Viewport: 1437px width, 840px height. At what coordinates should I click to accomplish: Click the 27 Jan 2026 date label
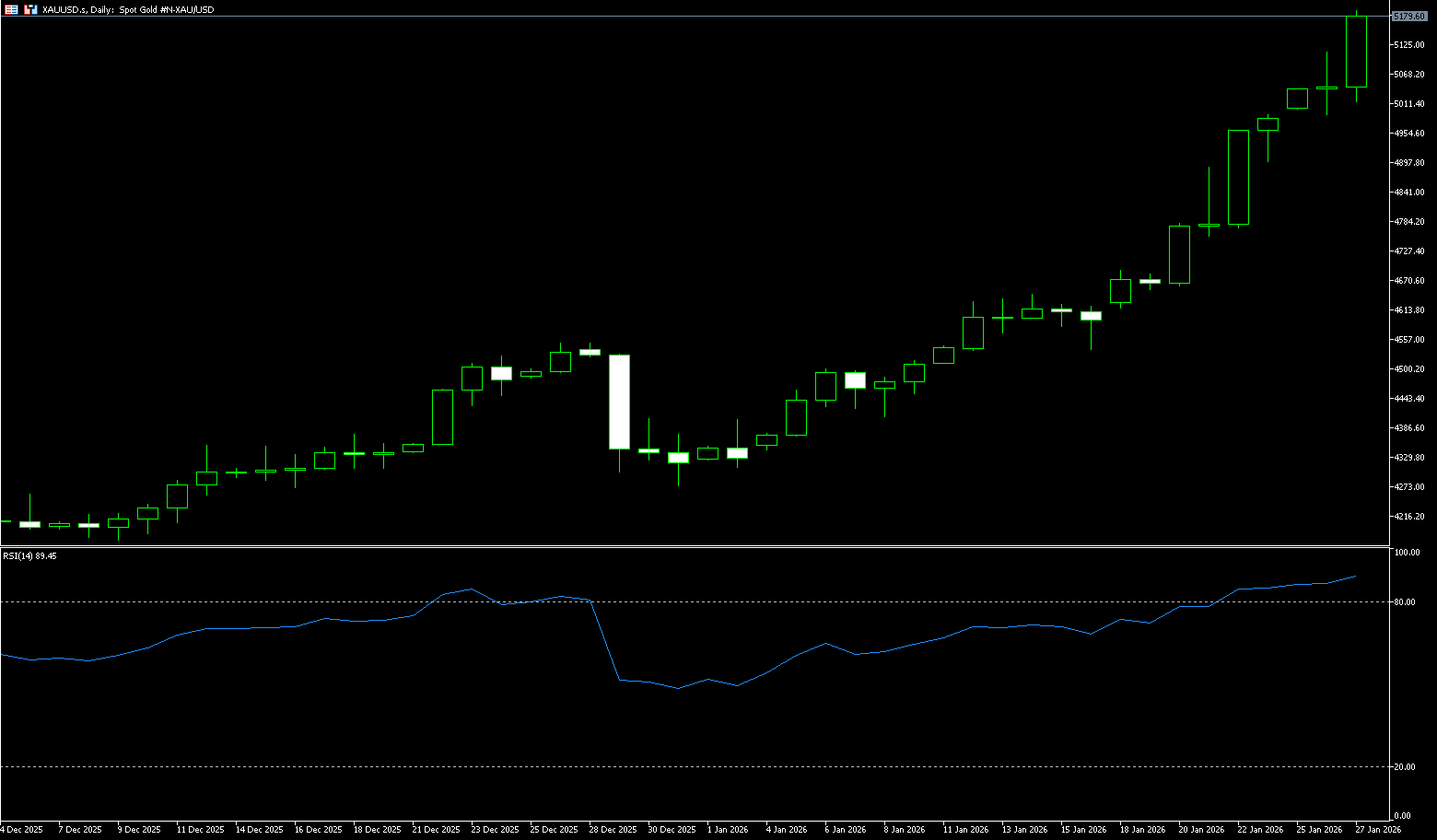(1378, 830)
